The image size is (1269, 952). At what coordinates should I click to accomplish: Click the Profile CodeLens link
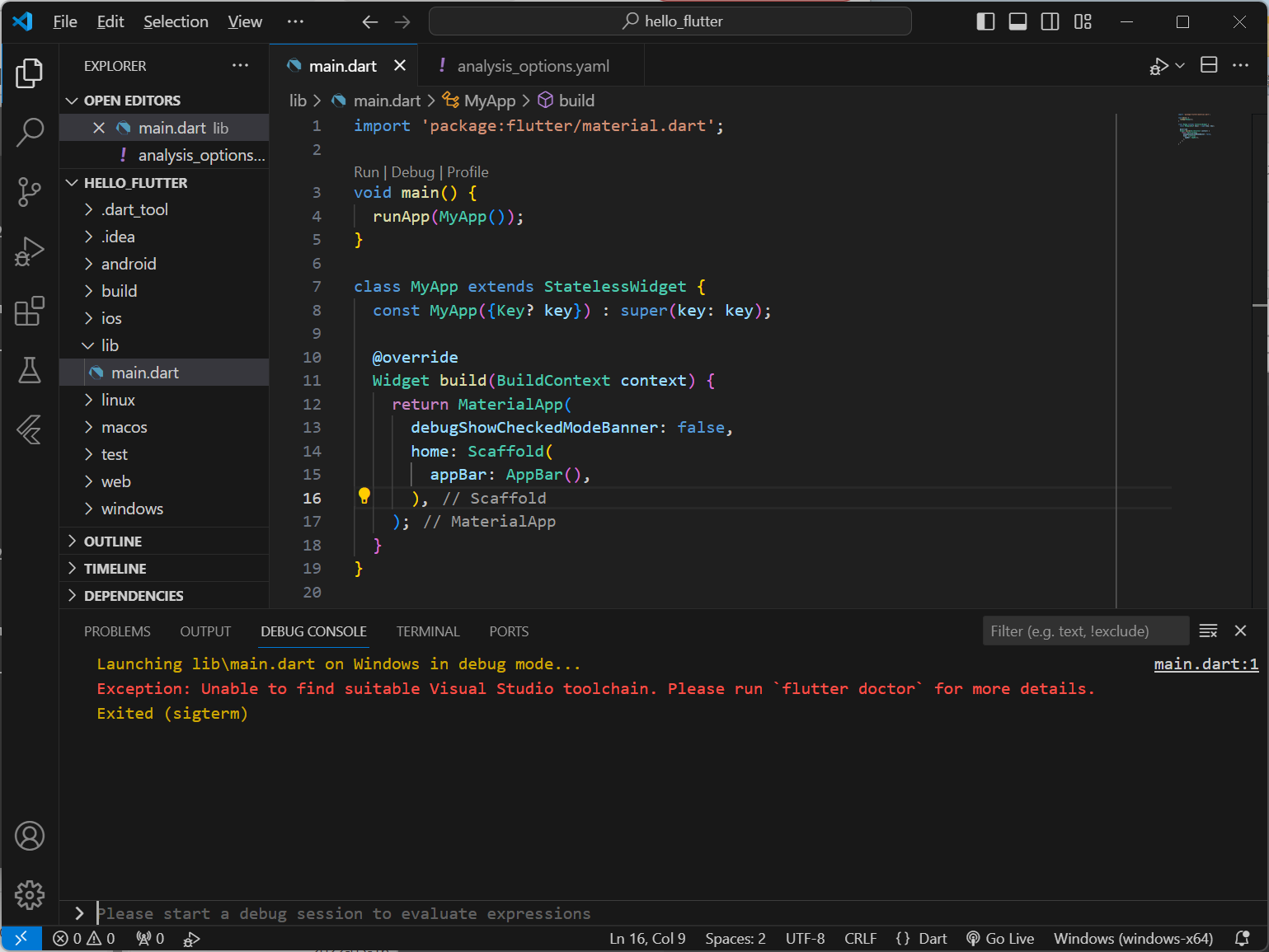(x=468, y=172)
